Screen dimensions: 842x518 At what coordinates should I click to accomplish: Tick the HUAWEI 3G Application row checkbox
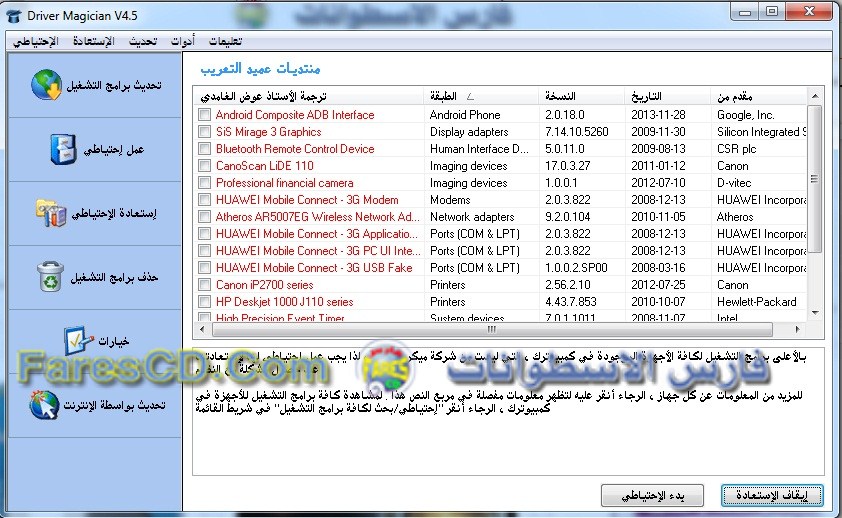[x=204, y=234]
